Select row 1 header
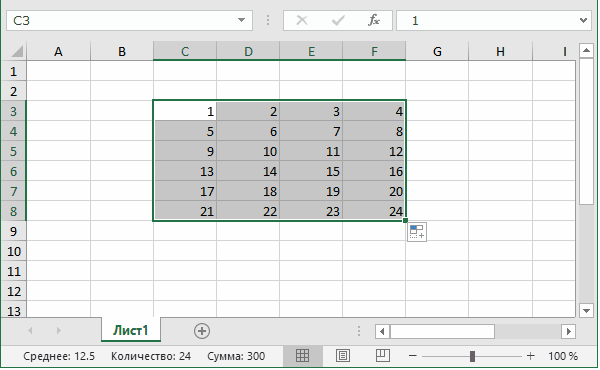600x370 pixels. point(14,71)
